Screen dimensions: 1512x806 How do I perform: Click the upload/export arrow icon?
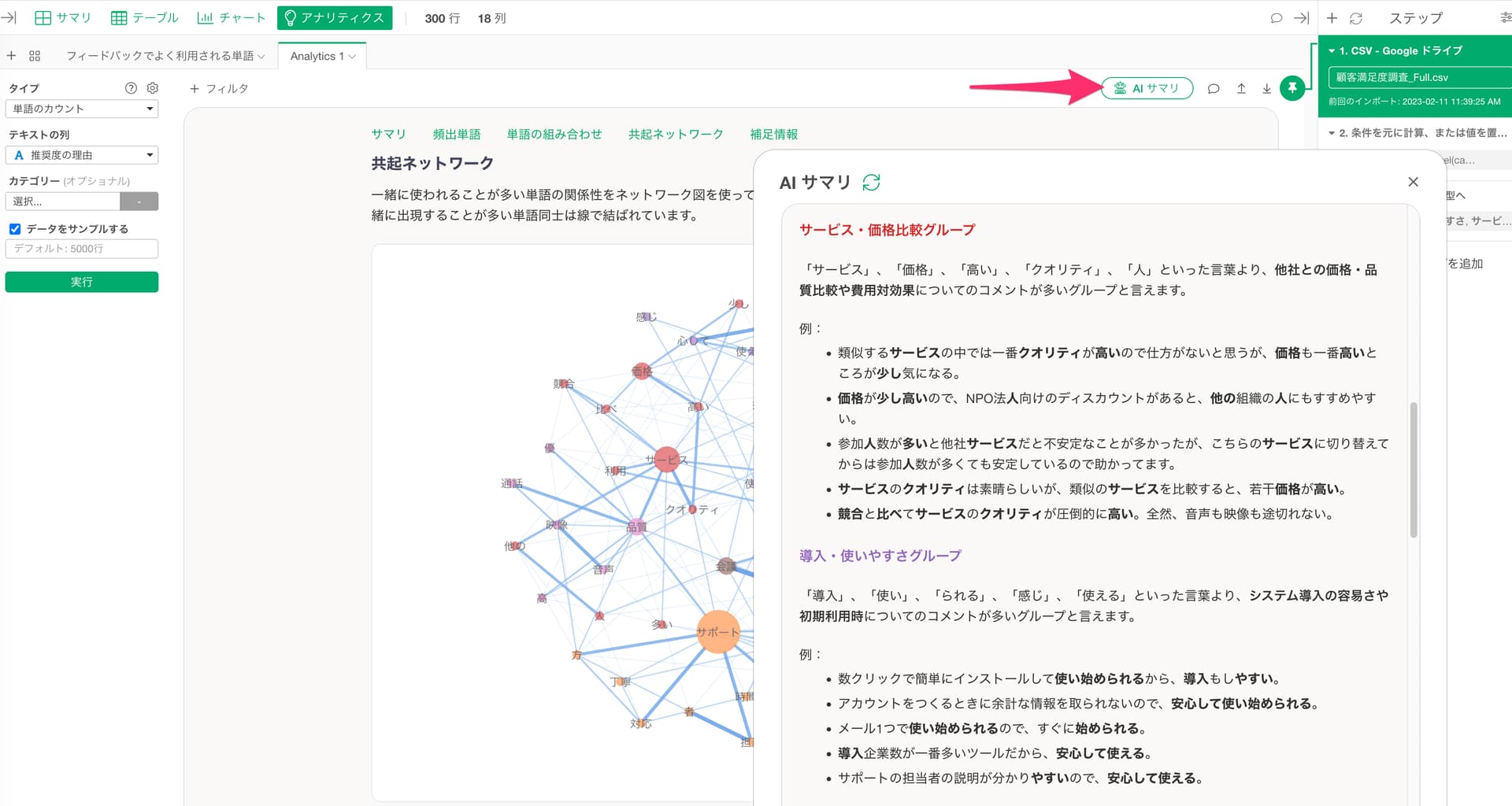(1241, 89)
